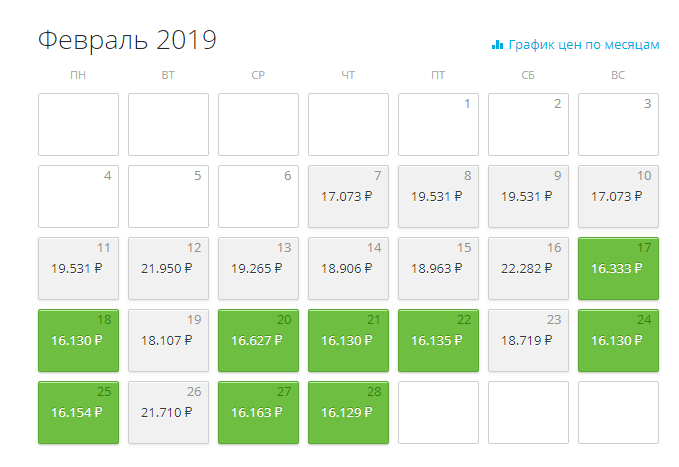679x467 pixels.
Task: Choose February 20 priced 16.627 ₽
Action: (x=259, y=340)
